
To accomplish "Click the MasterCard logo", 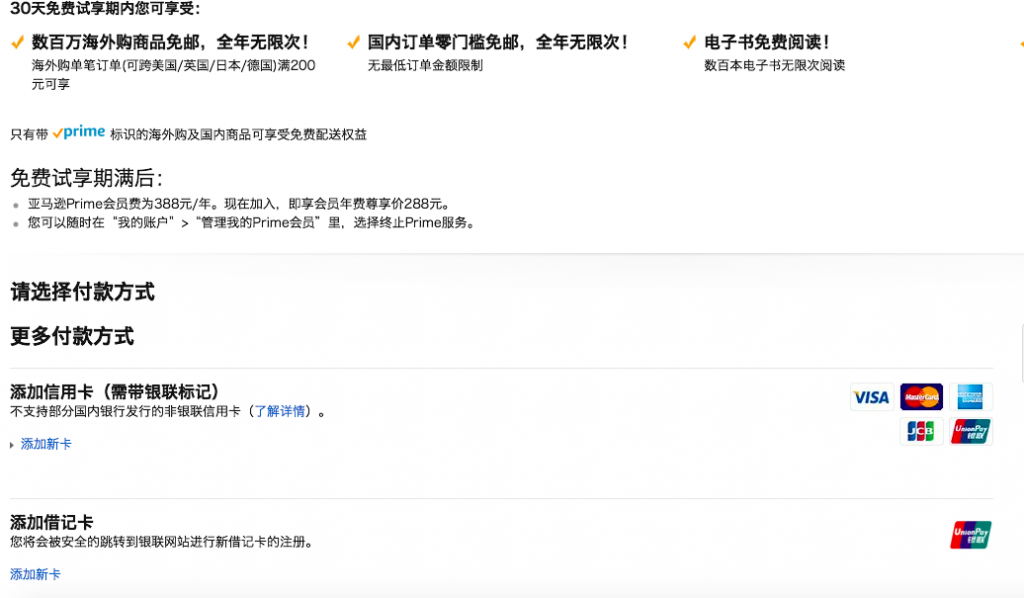I will 921,397.
